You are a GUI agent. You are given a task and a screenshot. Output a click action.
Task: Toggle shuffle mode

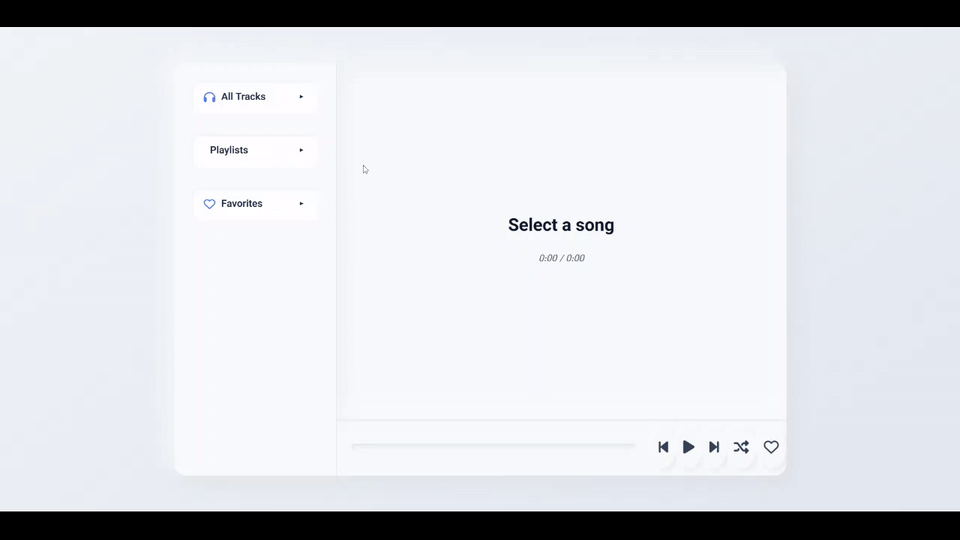[741, 447]
